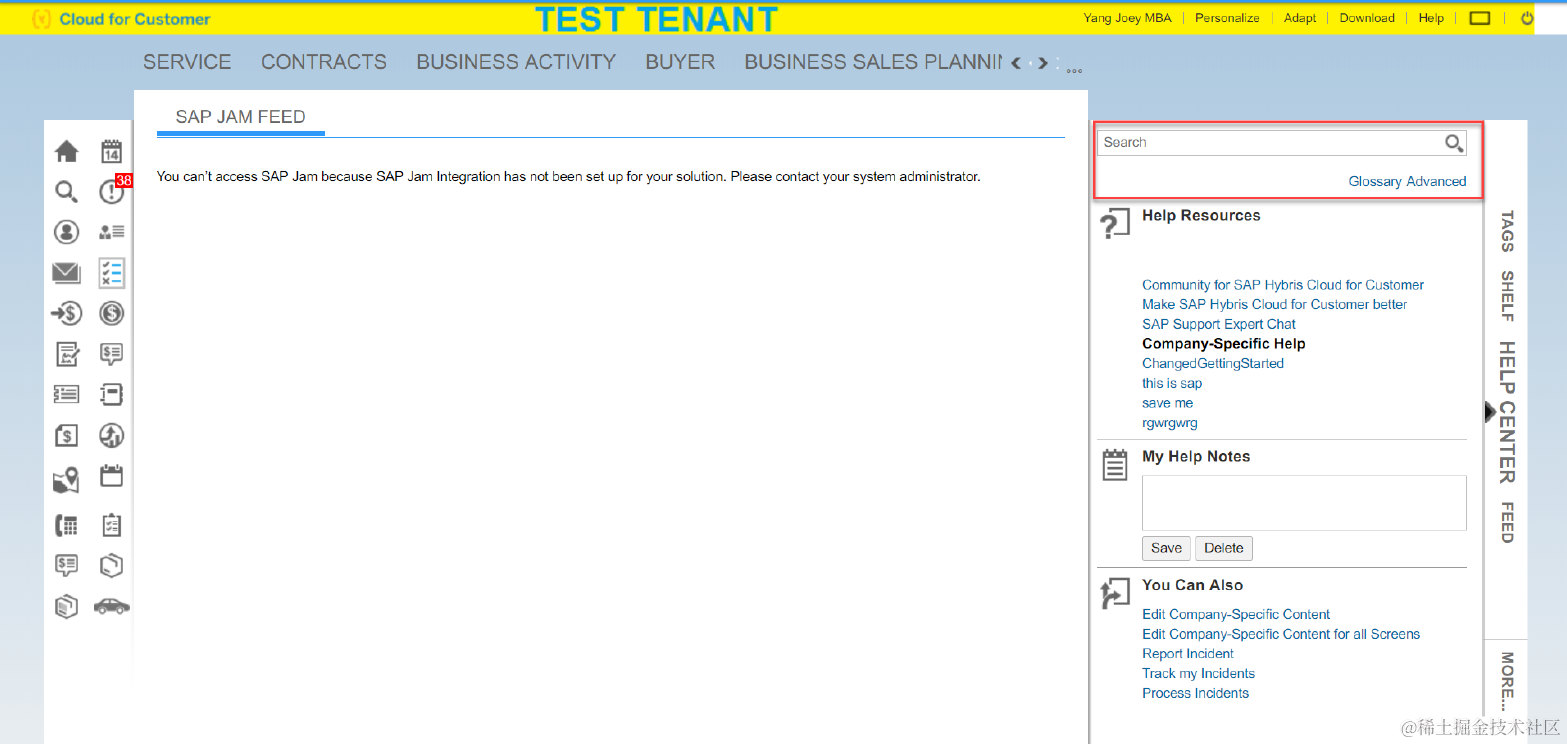This screenshot has width=1567, height=744.
Task: Open the person profile circle icon
Action: click(x=66, y=232)
